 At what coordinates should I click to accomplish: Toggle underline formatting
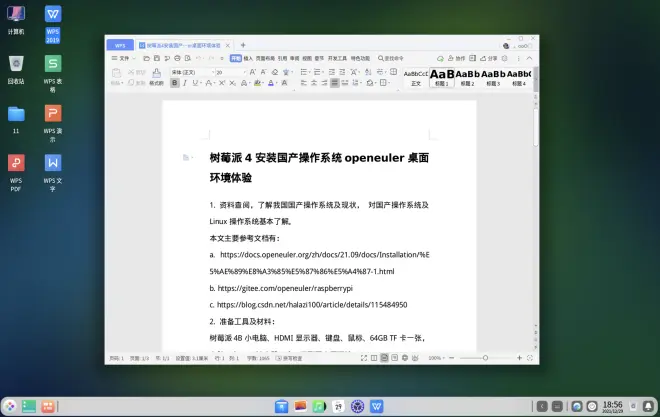tap(195, 83)
